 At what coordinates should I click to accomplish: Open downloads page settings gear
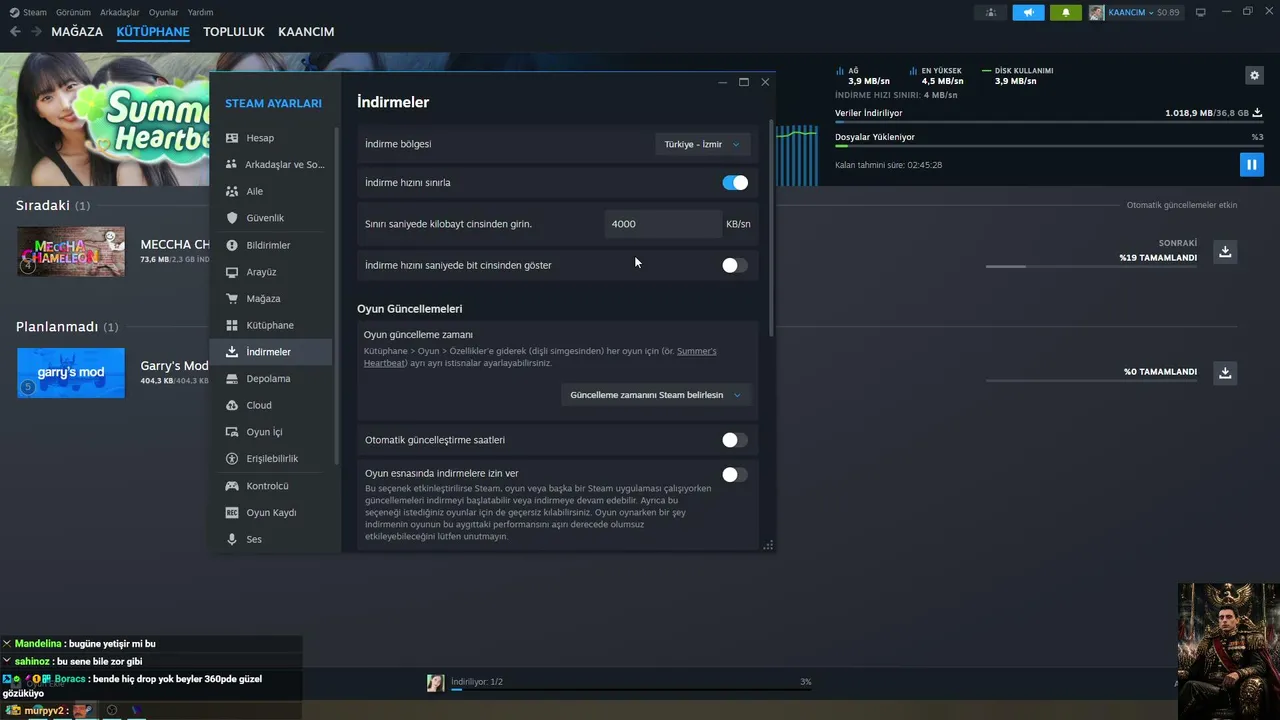1254,75
